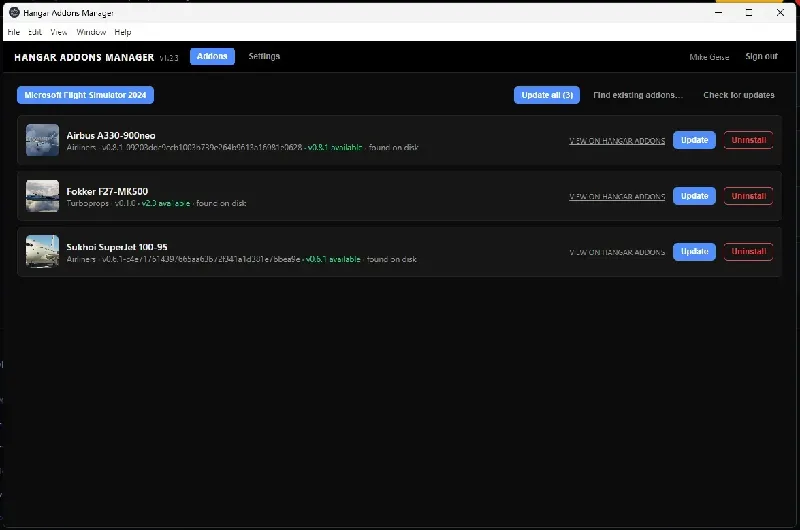Click the Hangar Addons Manager title bar icon
This screenshot has width=800, height=530.
[14, 12]
